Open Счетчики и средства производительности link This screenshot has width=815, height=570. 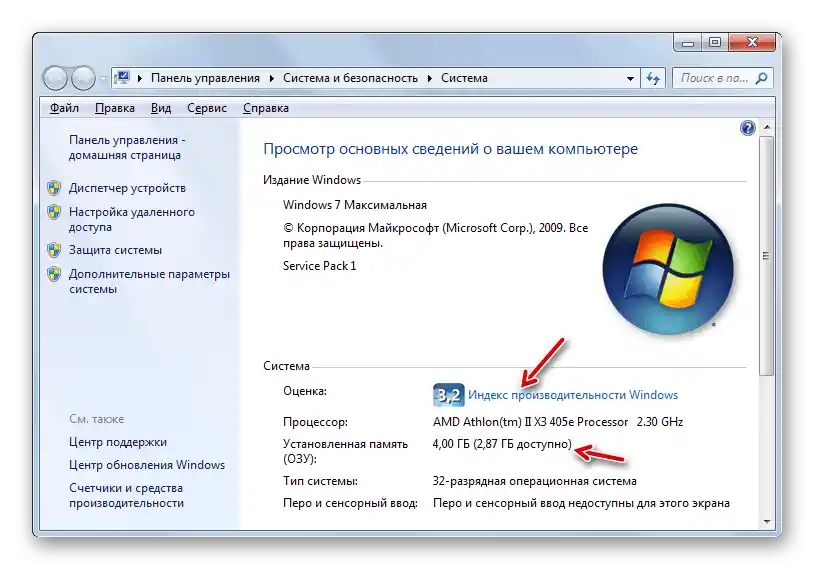coord(126,495)
